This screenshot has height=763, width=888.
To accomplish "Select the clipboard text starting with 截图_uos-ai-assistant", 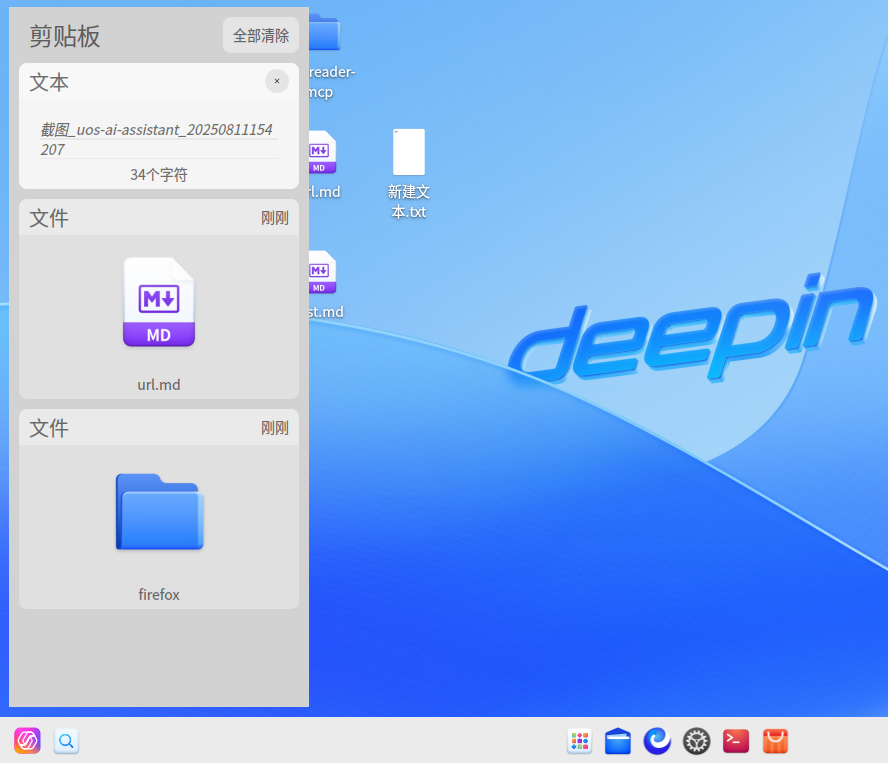I will click(157, 139).
